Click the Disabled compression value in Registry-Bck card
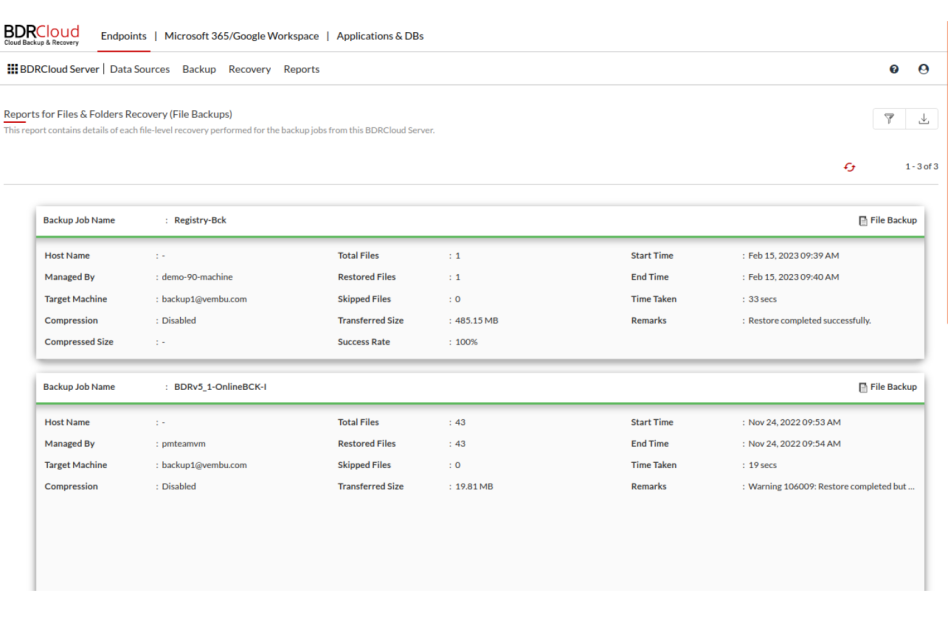The image size is (948, 632). pyautogui.click(x=179, y=321)
